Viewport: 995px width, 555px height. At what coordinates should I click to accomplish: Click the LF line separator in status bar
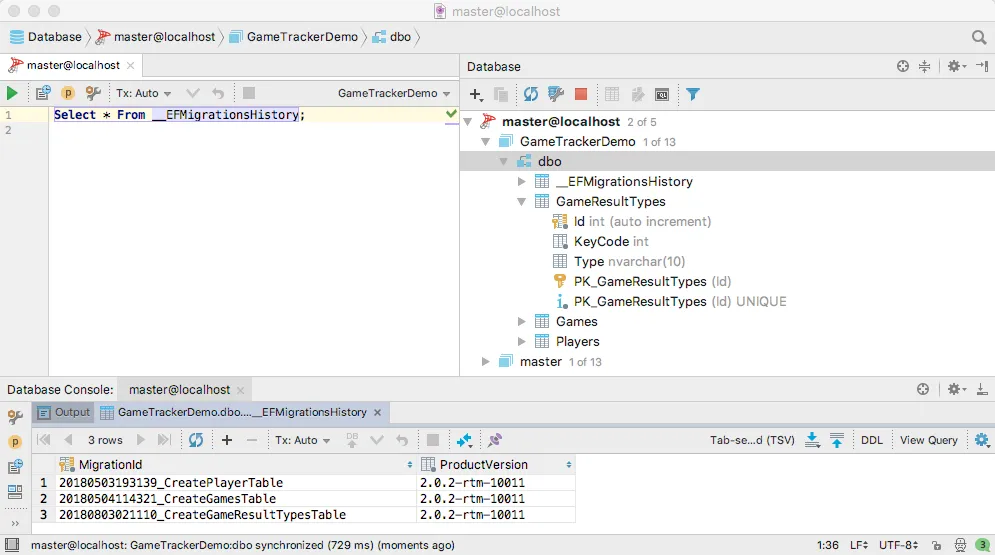coord(859,545)
